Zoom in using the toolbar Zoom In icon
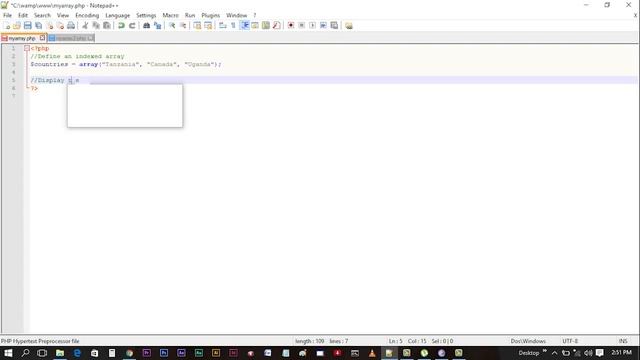Image resolution: width=640 pixels, height=360 pixels. 172,25
